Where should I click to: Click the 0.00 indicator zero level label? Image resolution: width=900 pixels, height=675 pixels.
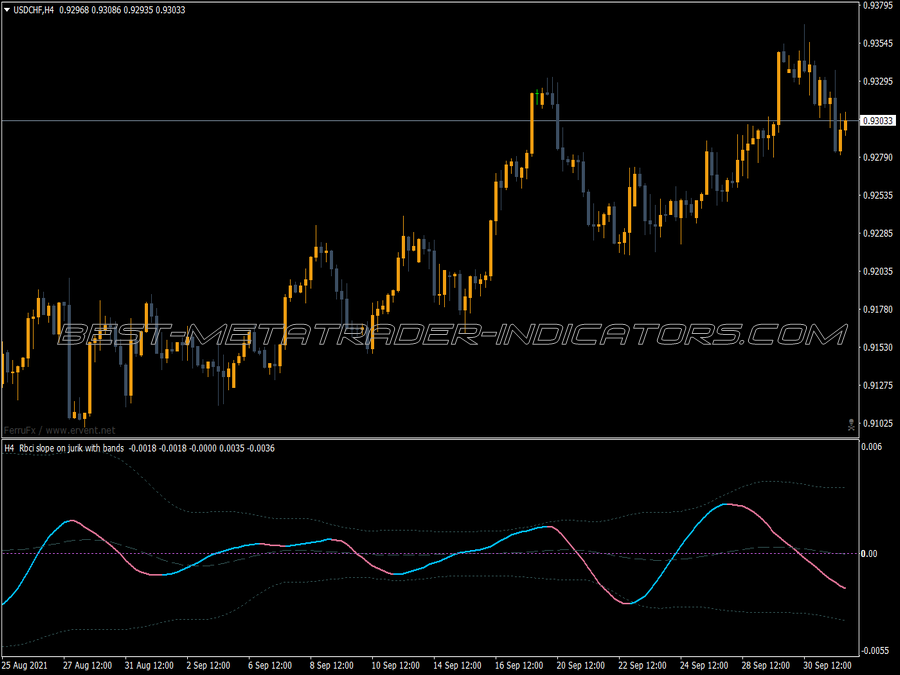869,553
